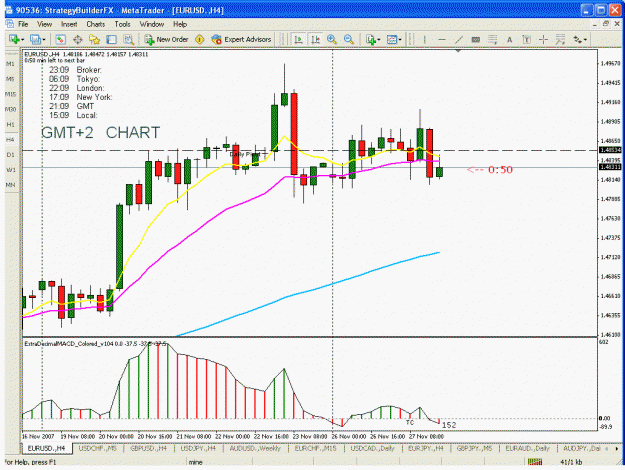Switch chart to MN timeframe
Image resolution: width=625 pixels, height=470 pixels.
pos(10,185)
